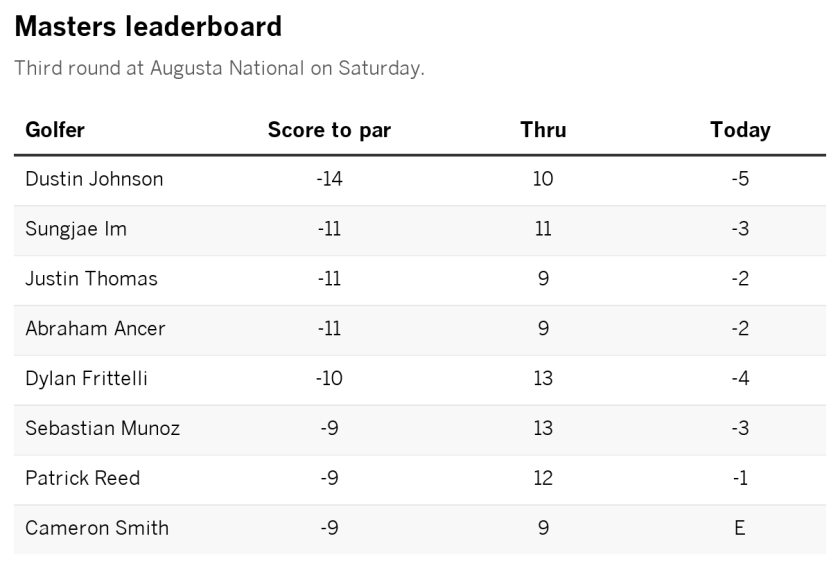Click Dustin Johnson's -14 score to par
Viewport: 840px width, 568px height.
(329, 180)
